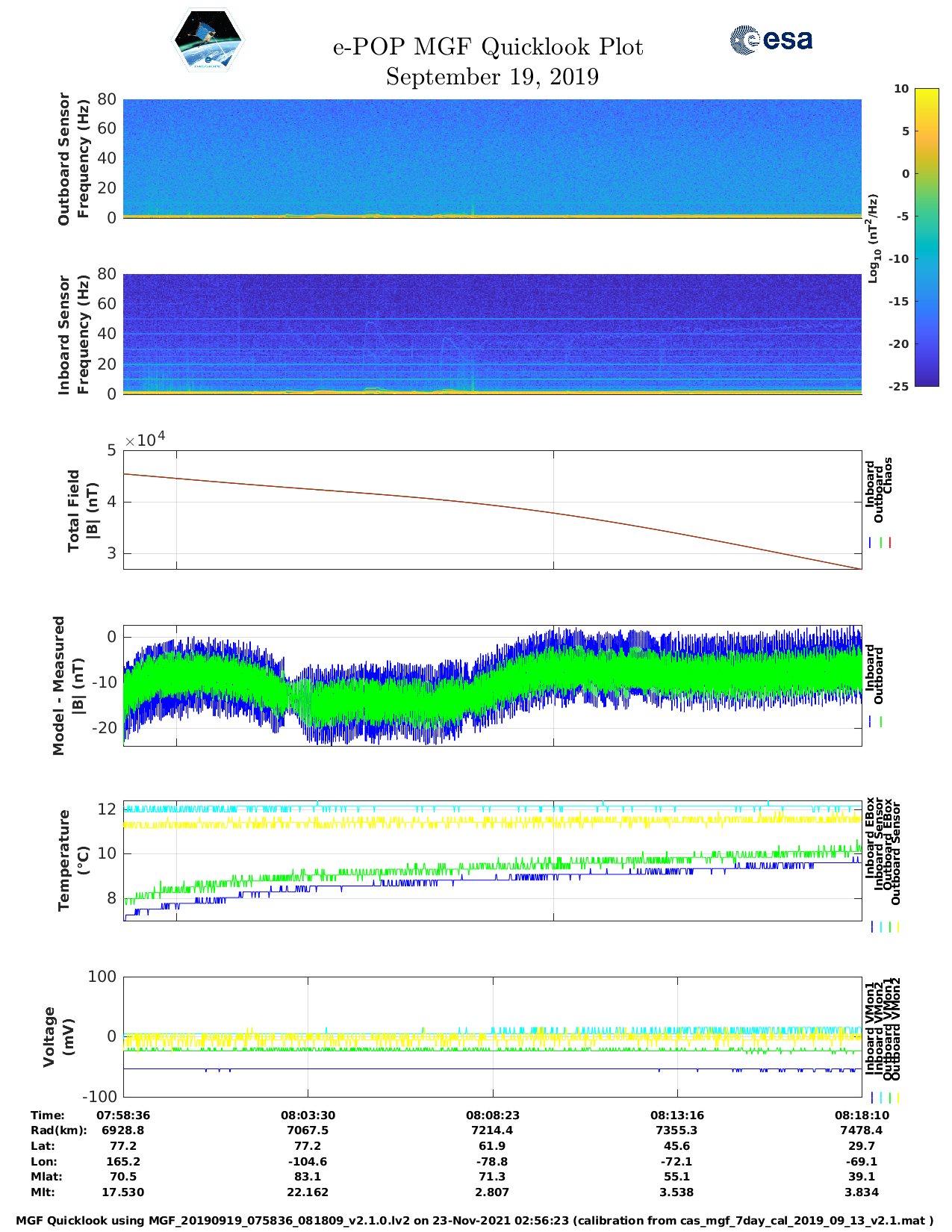Select the 08:08:23 time label
The width and height of the screenshot is (952, 1232).
click(492, 1115)
